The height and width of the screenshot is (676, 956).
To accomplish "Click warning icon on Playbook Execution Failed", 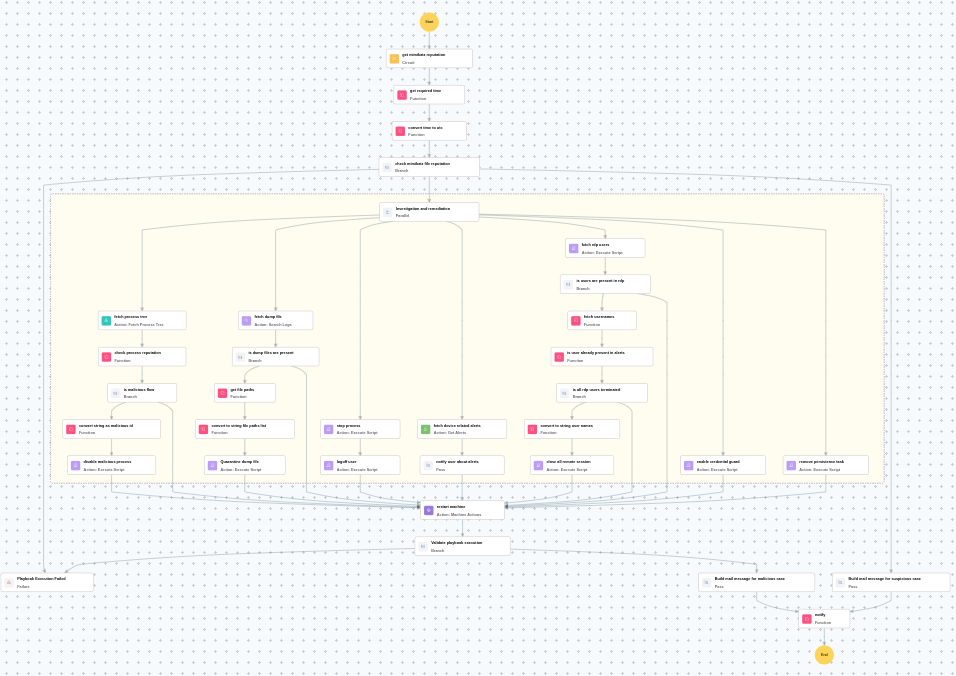I will (9, 583).
